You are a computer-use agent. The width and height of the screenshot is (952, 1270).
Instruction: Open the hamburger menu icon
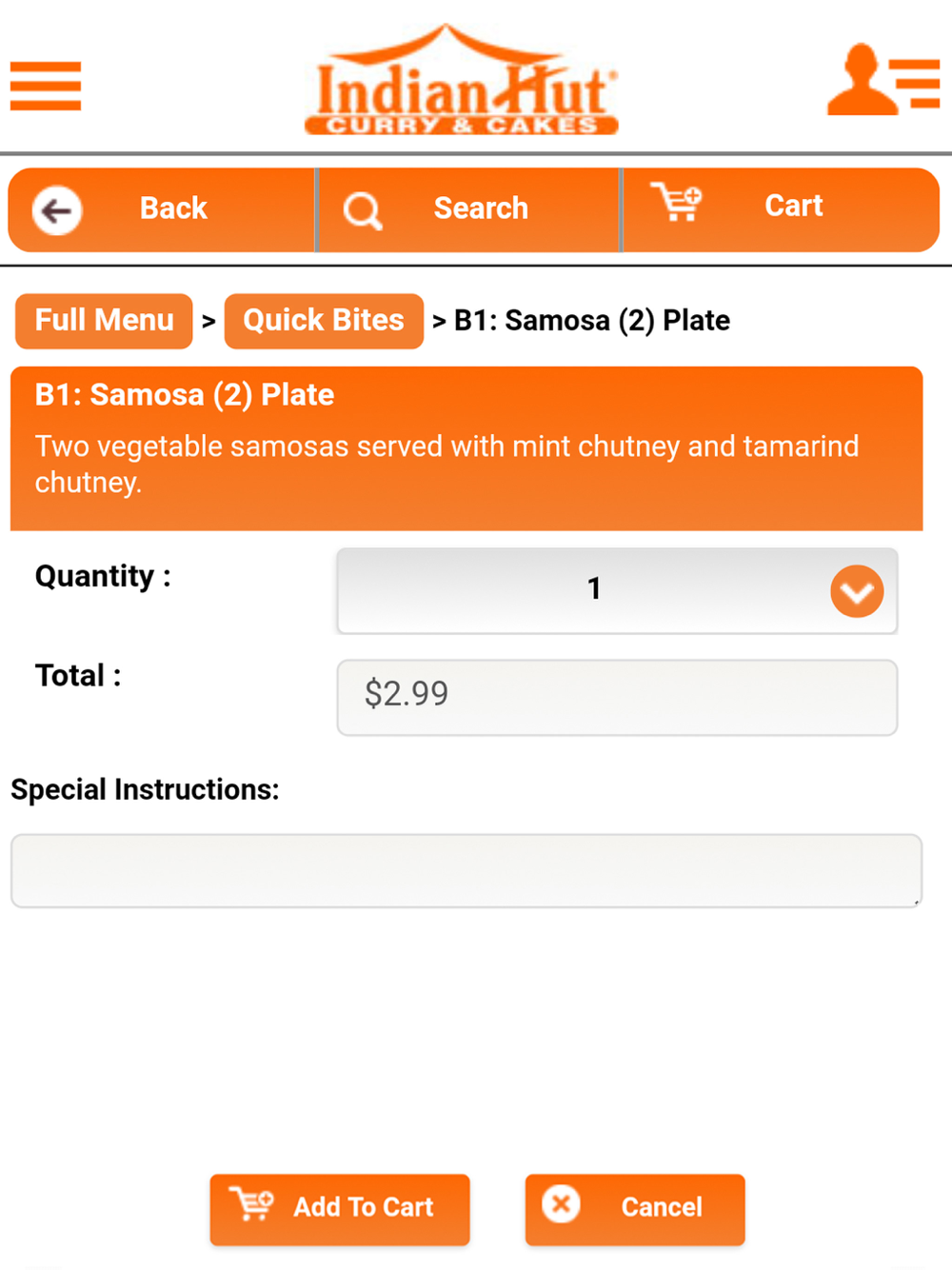(46, 86)
